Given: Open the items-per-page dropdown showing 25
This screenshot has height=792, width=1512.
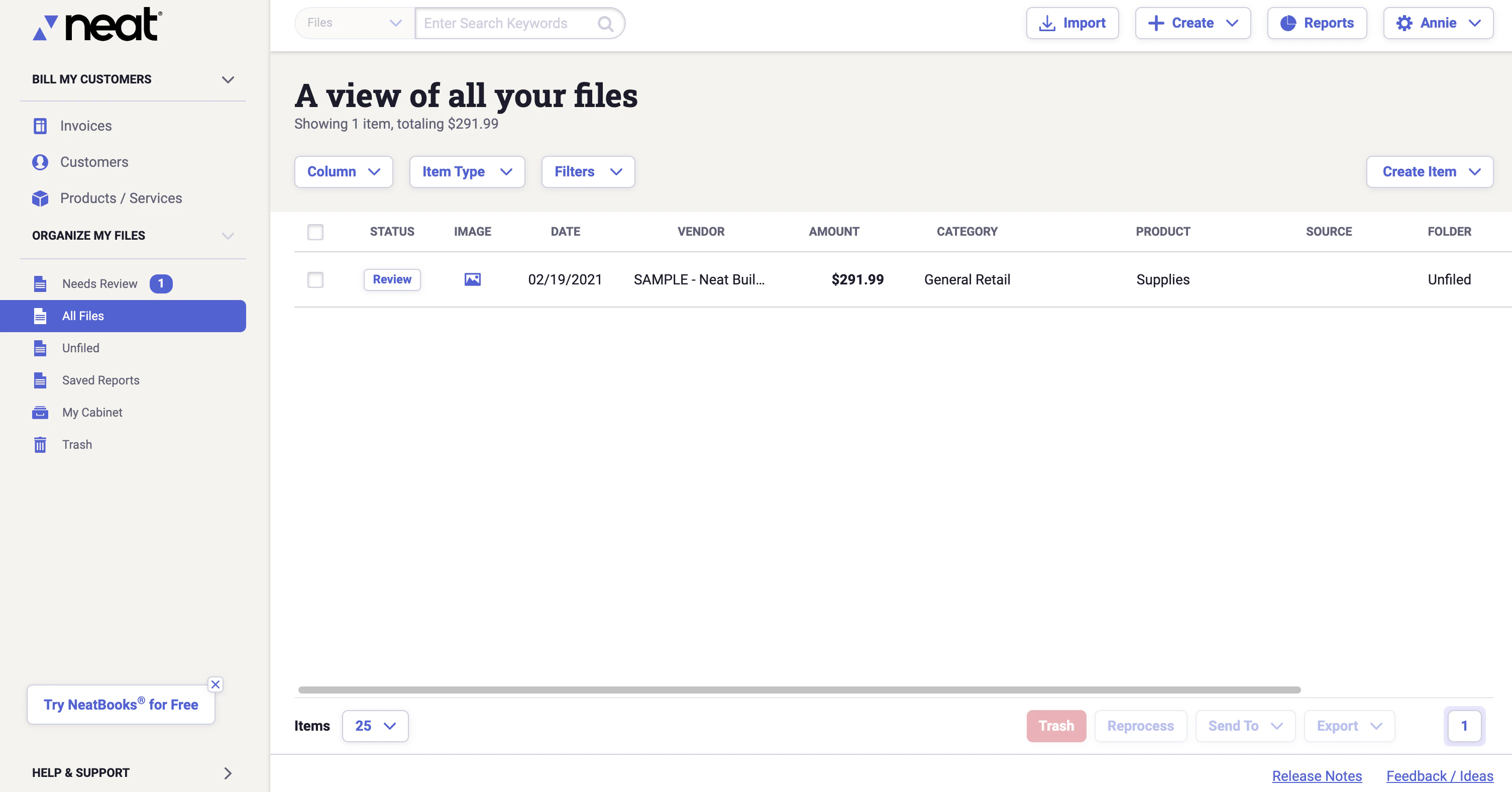Looking at the screenshot, I should tap(375, 726).
